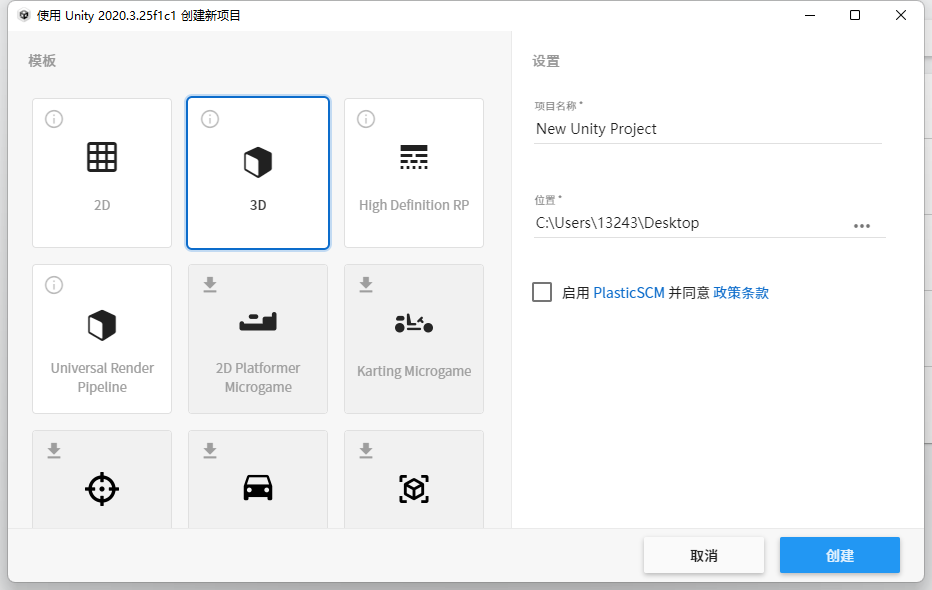The width and height of the screenshot is (932, 590).
Task: Show info for the 2D template
Action: click(x=54, y=119)
